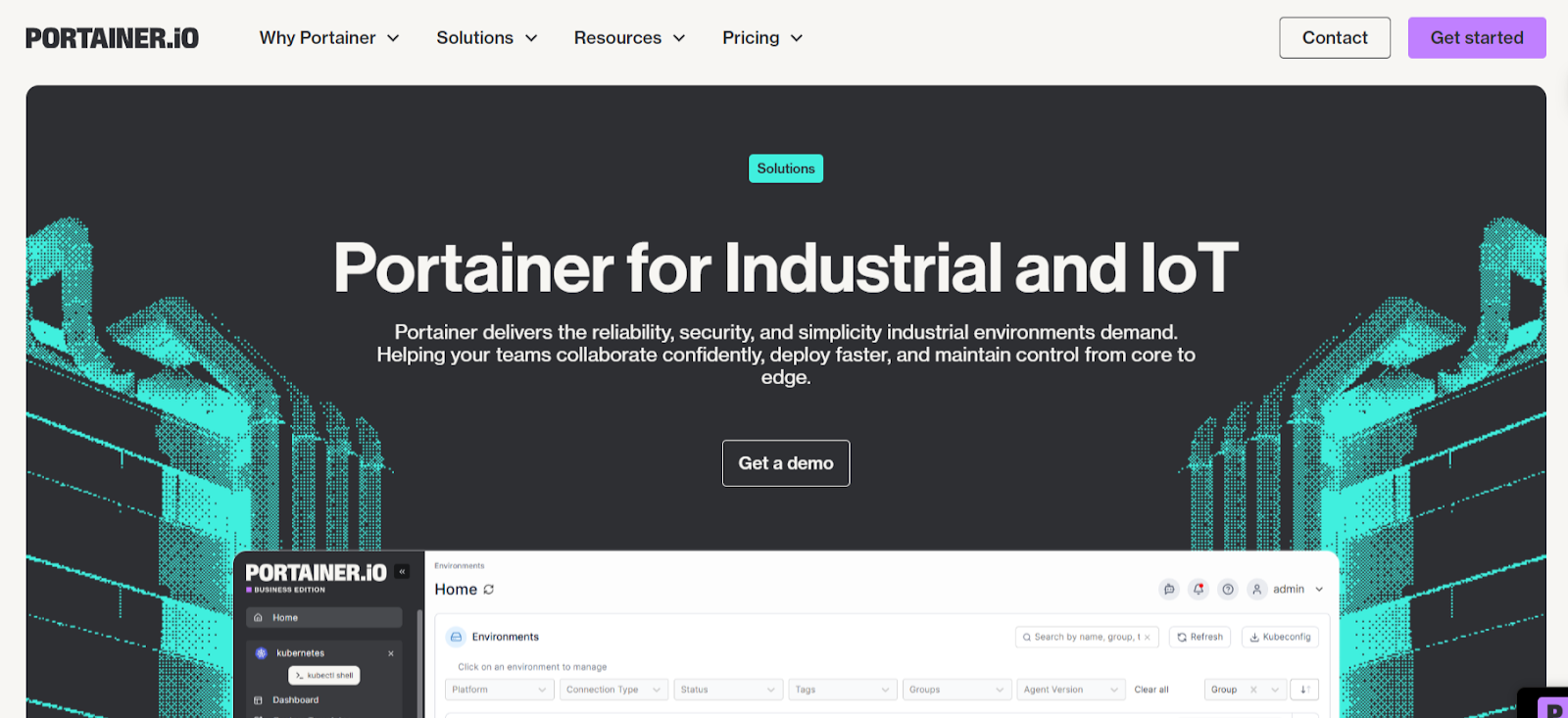Click the 'Portainer for Industrial and IoT' headline

pos(786,267)
